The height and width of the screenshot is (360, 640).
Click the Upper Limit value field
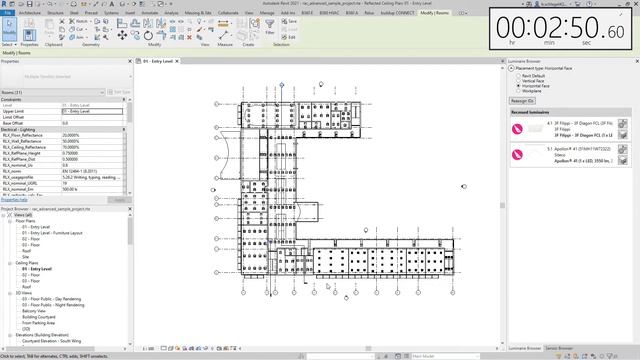[92, 111]
